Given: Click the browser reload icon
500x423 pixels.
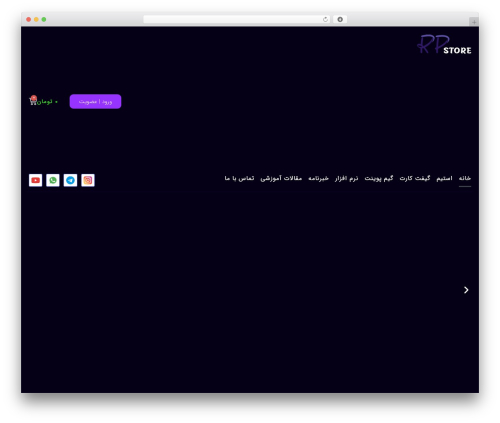Looking at the screenshot, I should [325, 20].
